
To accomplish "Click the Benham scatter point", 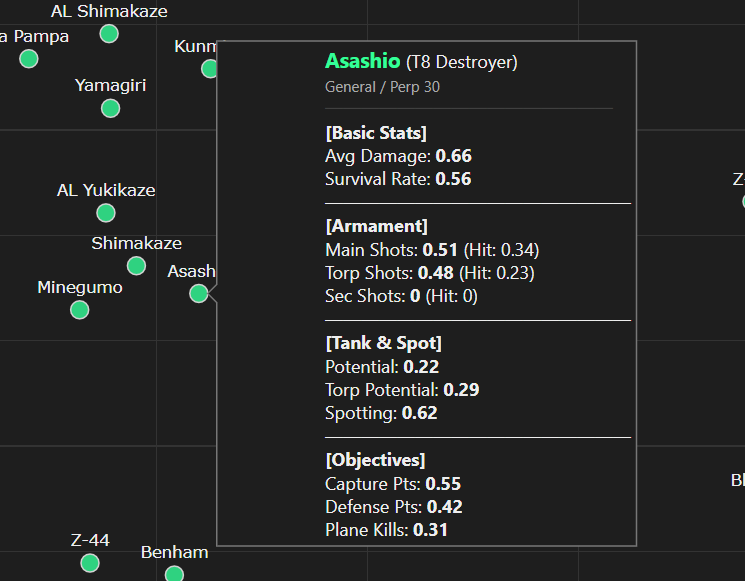I will 174,574.
